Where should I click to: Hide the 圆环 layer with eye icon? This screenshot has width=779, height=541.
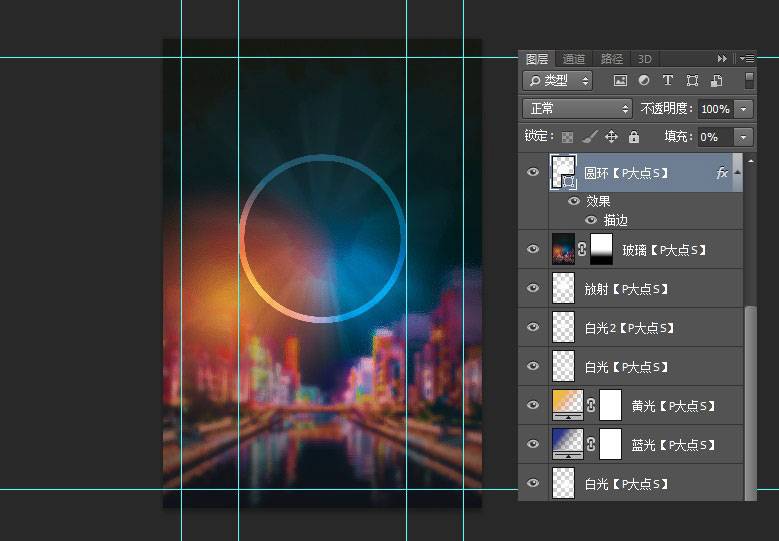pyautogui.click(x=533, y=172)
